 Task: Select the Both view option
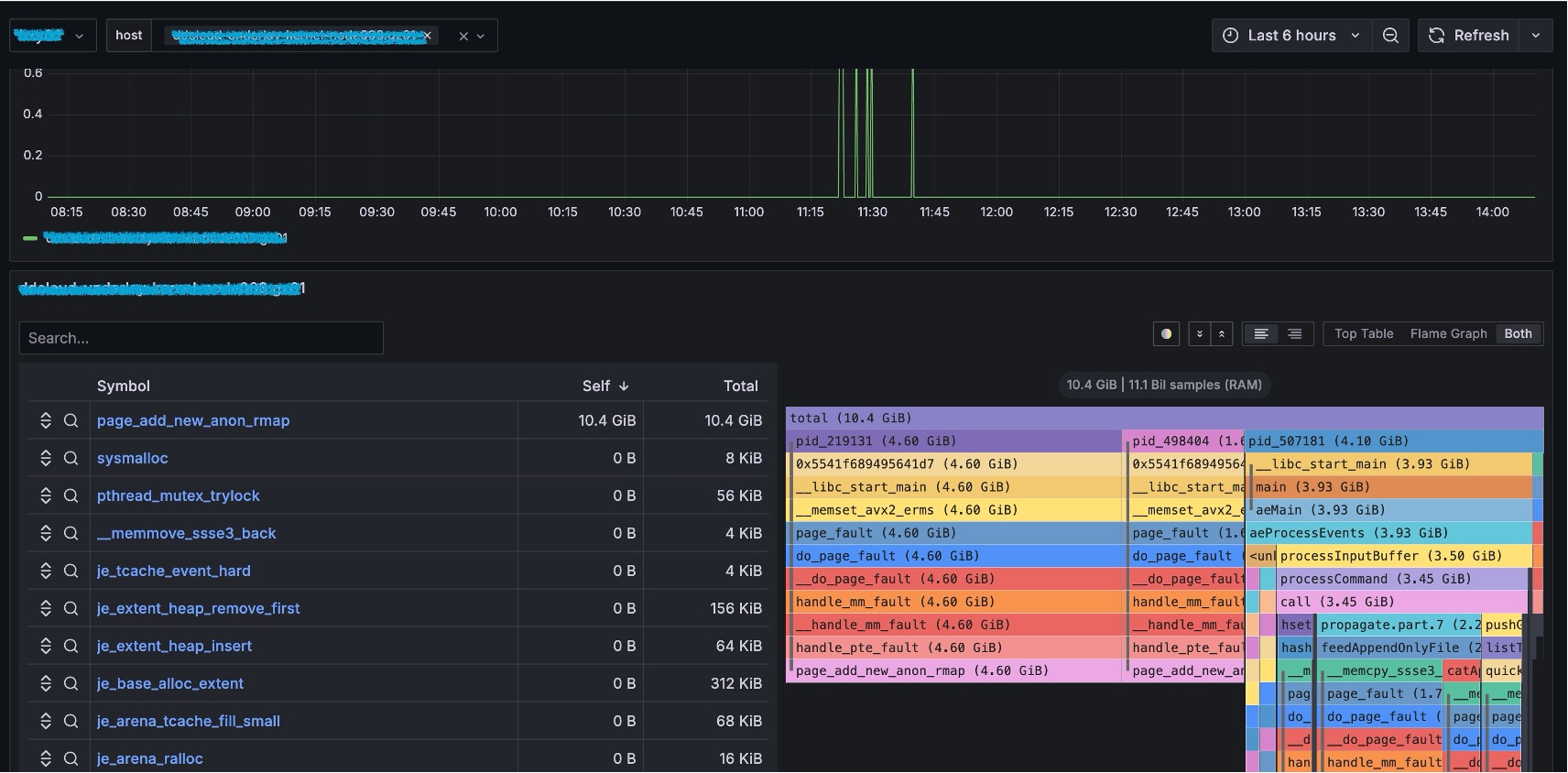(x=1518, y=334)
